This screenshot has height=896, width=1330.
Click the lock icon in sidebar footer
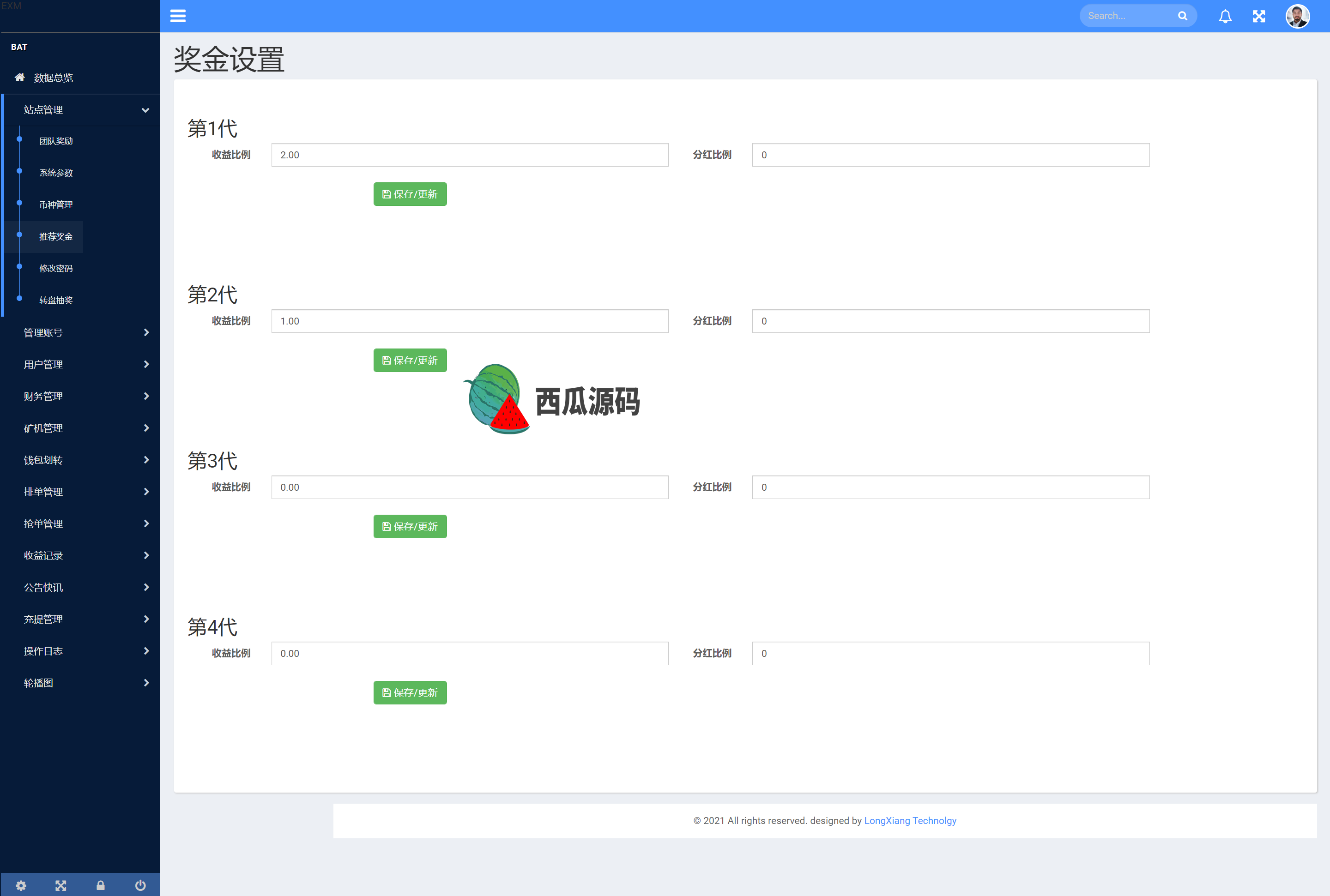(101, 885)
